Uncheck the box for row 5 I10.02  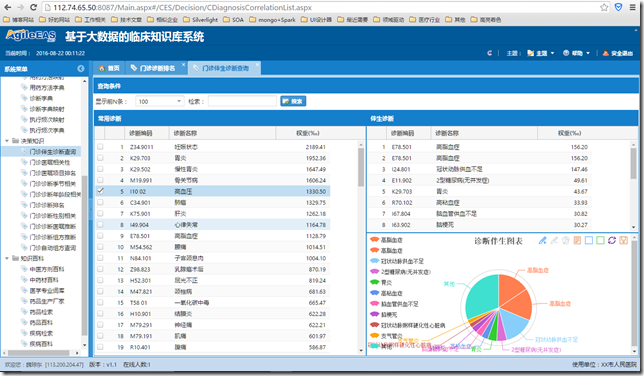click(100, 191)
